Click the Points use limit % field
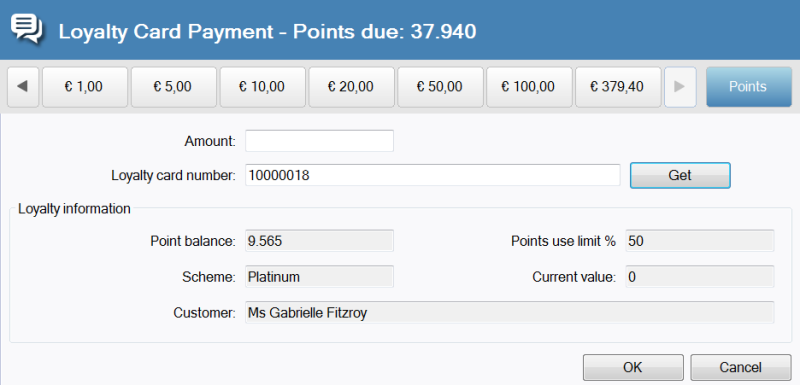The height and width of the screenshot is (385, 800). (700, 241)
